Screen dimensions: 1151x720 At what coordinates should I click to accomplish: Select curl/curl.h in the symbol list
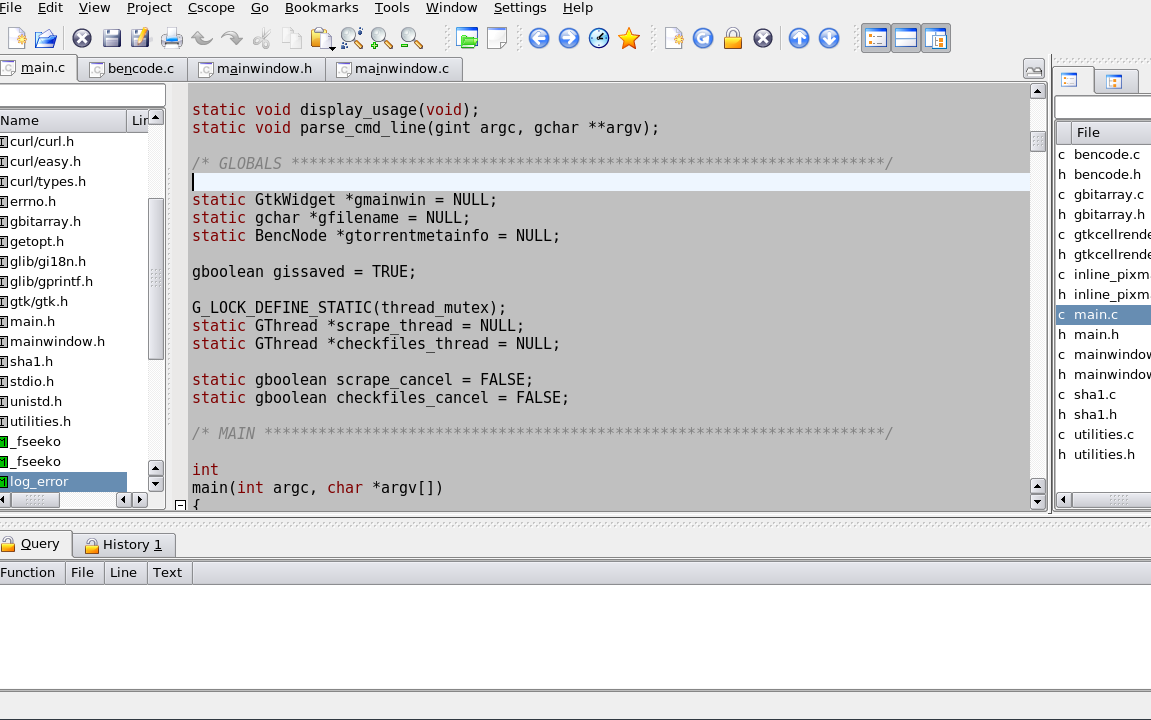pos(42,142)
